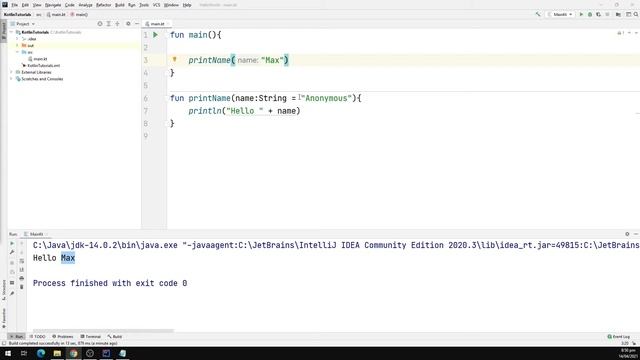Open File Explorer from the taskbar
Screen dimensions: 640x360
click(x=57, y=353)
